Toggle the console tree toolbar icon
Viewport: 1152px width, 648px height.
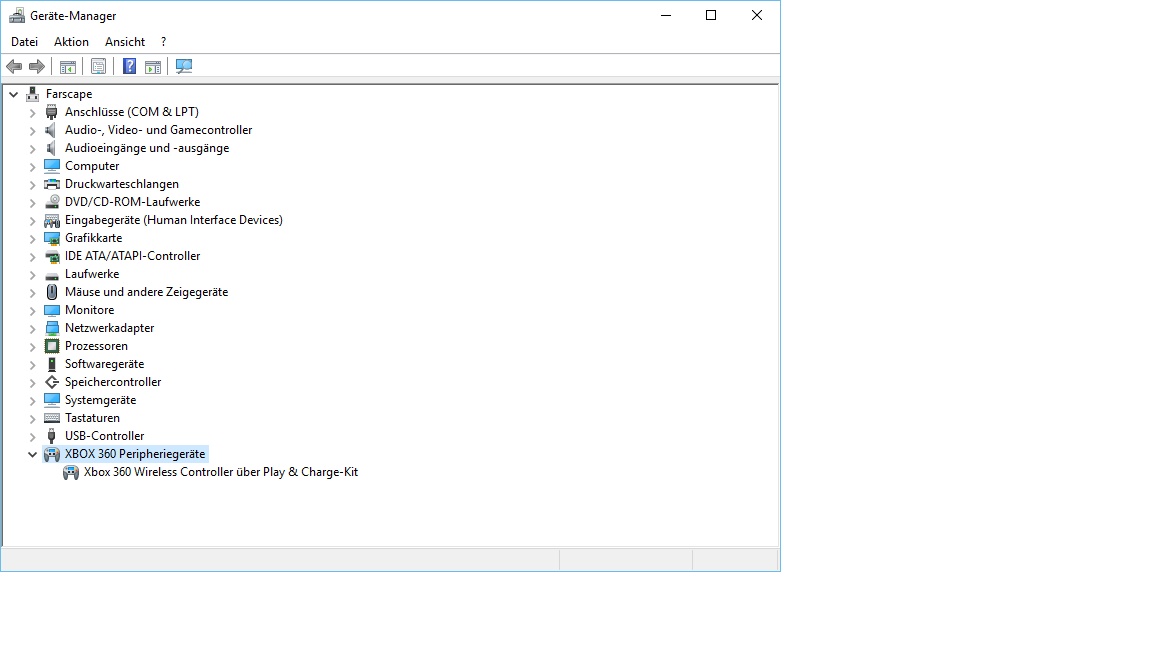tap(68, 67)
